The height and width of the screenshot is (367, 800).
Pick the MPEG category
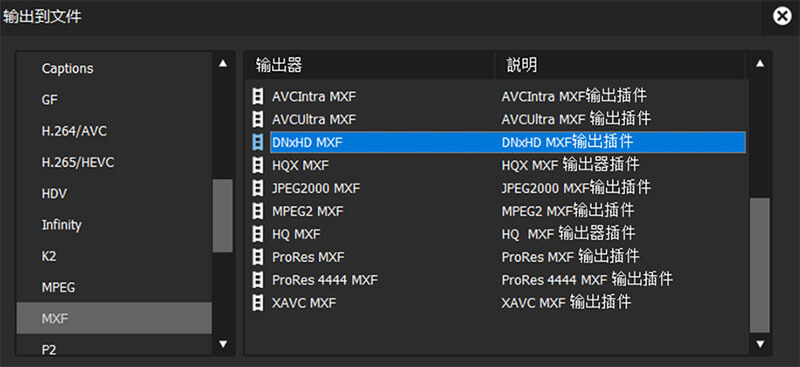[114, 287]
